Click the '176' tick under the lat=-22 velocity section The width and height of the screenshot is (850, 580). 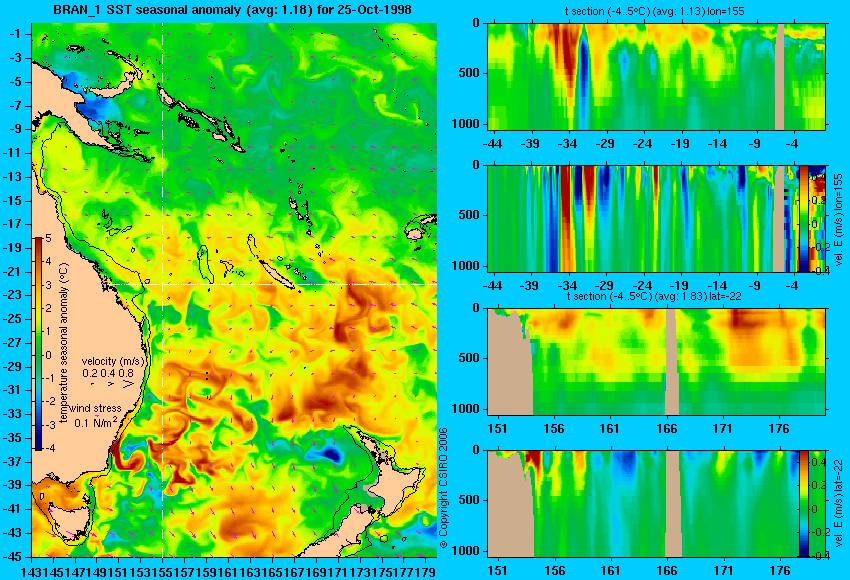tap(781, 571)
